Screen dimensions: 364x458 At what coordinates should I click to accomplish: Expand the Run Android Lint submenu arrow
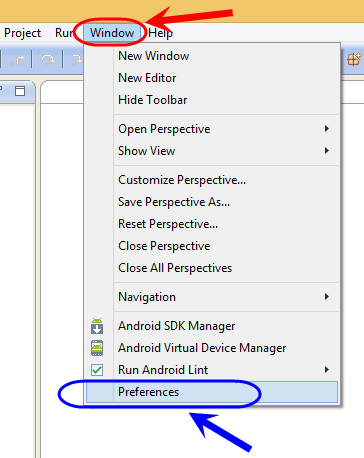tap(327, 369)
